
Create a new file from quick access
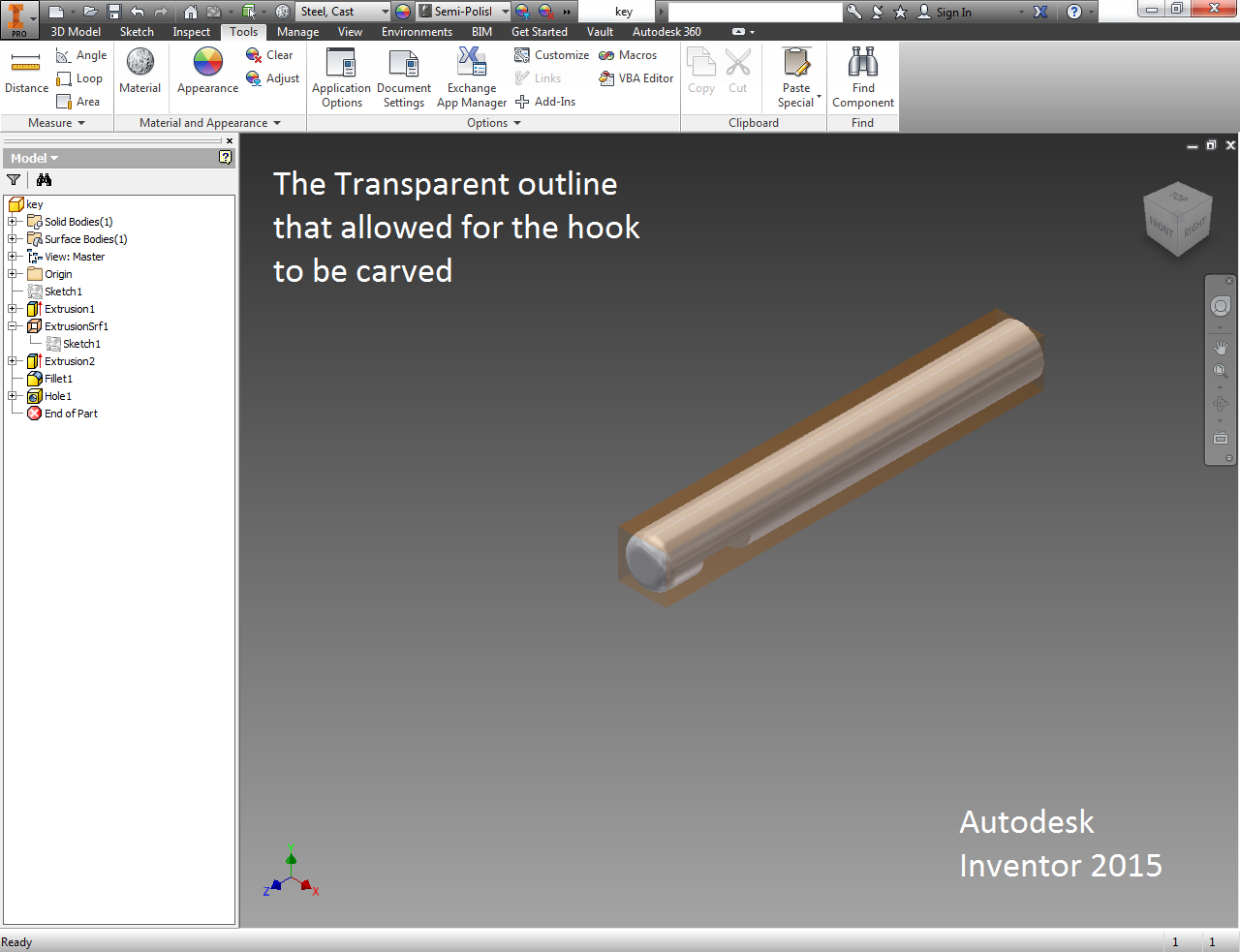click(56, 12)
